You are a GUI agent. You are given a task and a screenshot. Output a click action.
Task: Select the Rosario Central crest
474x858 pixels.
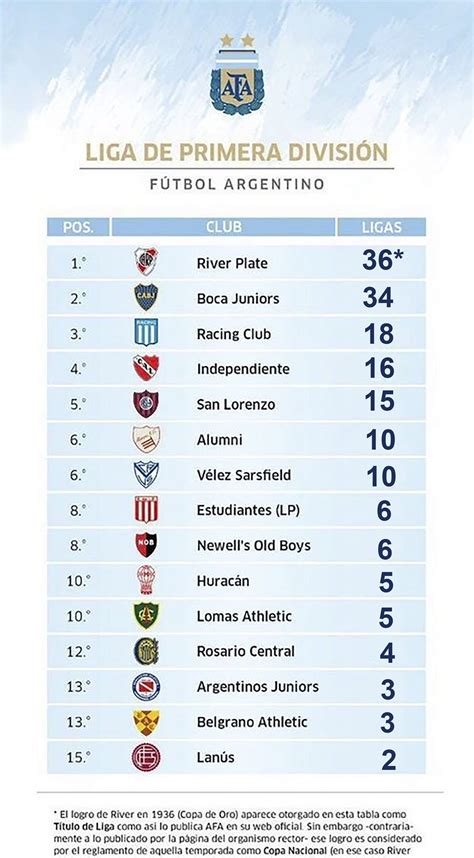point(146,651)
